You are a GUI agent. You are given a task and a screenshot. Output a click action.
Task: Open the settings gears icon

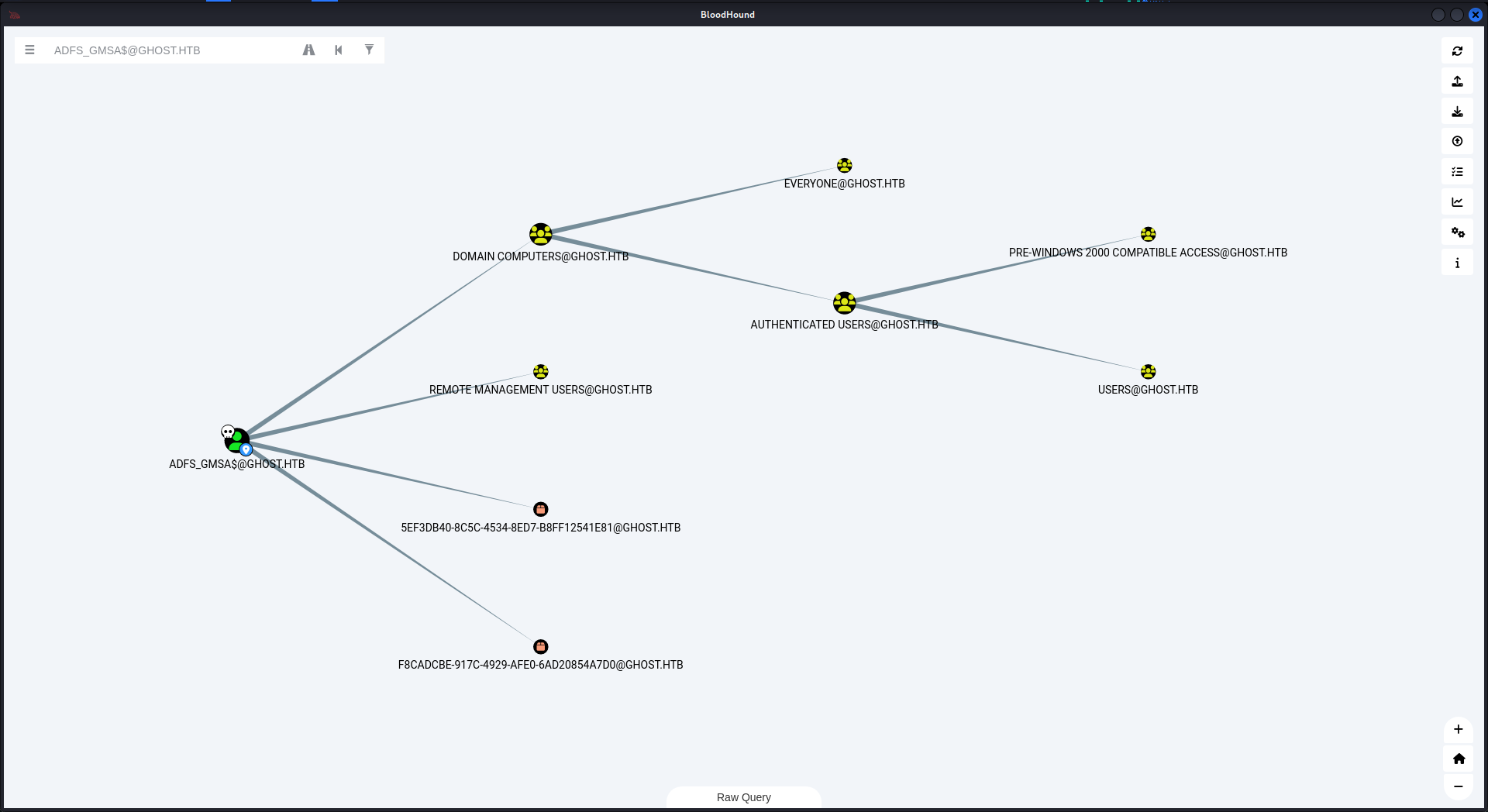(1457, 232)
